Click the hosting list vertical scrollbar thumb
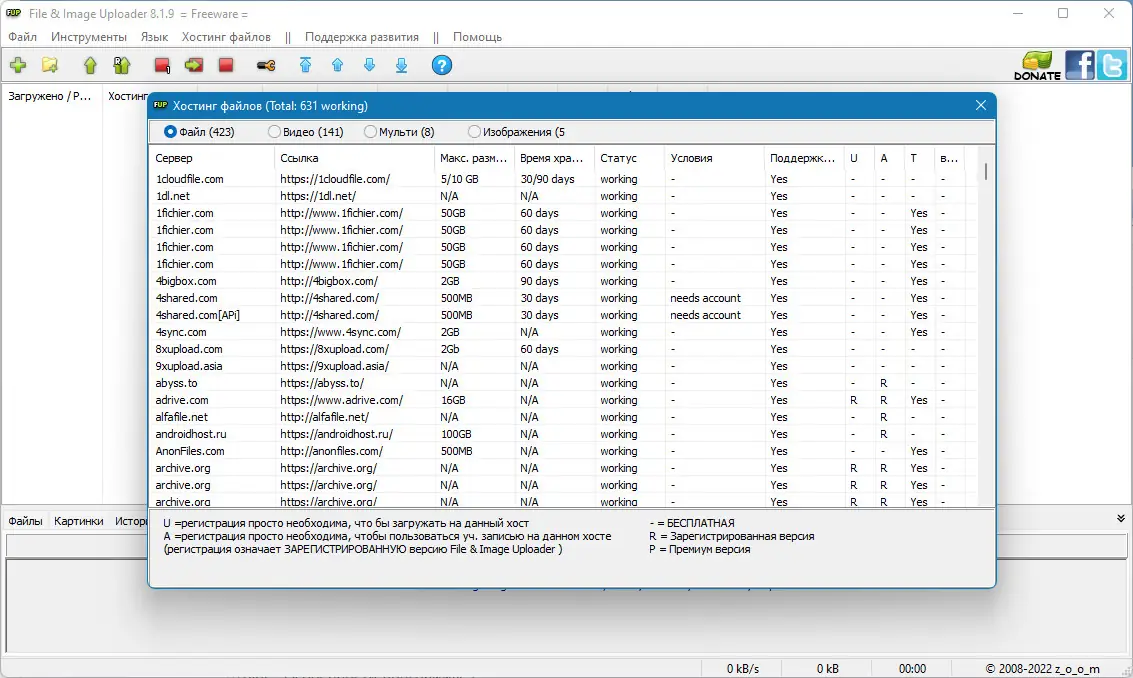The width and height of the screenshot is (1133, 678). 986,171
